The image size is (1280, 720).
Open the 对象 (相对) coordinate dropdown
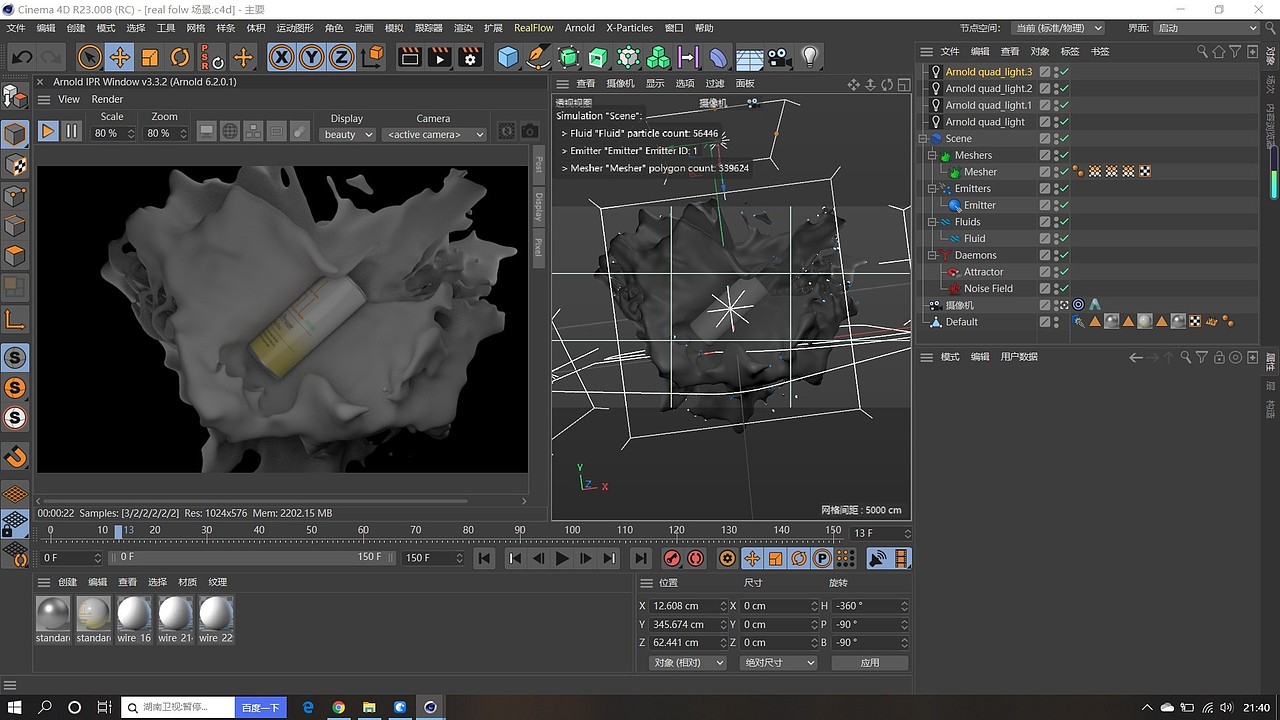coord(688,663)
